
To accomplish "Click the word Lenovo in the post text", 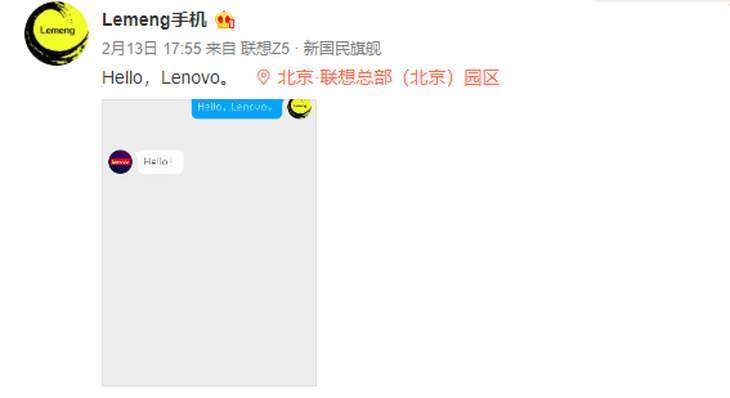I will point(190,78).
